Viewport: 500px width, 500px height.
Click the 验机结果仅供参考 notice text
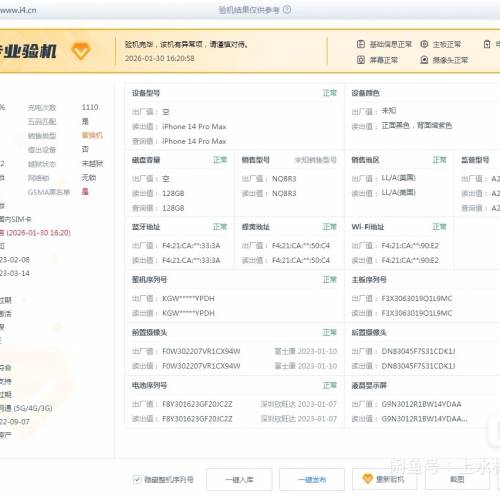pyautogui.click(x=249, y=10)
